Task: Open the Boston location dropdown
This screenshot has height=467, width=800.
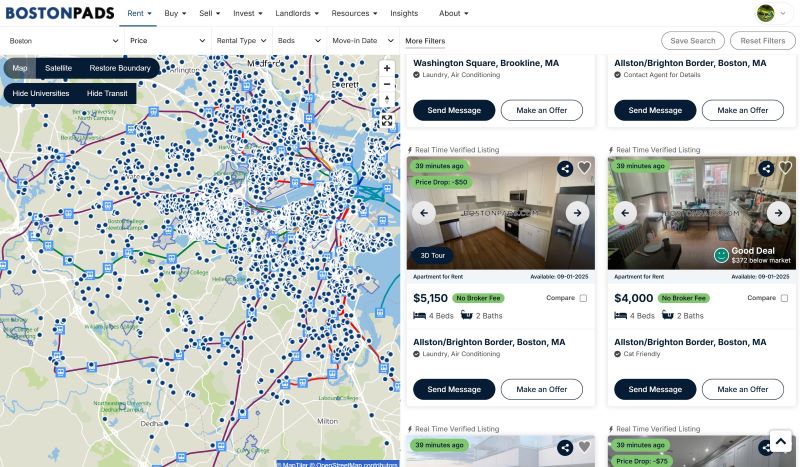Action: (x=63, y=41)
